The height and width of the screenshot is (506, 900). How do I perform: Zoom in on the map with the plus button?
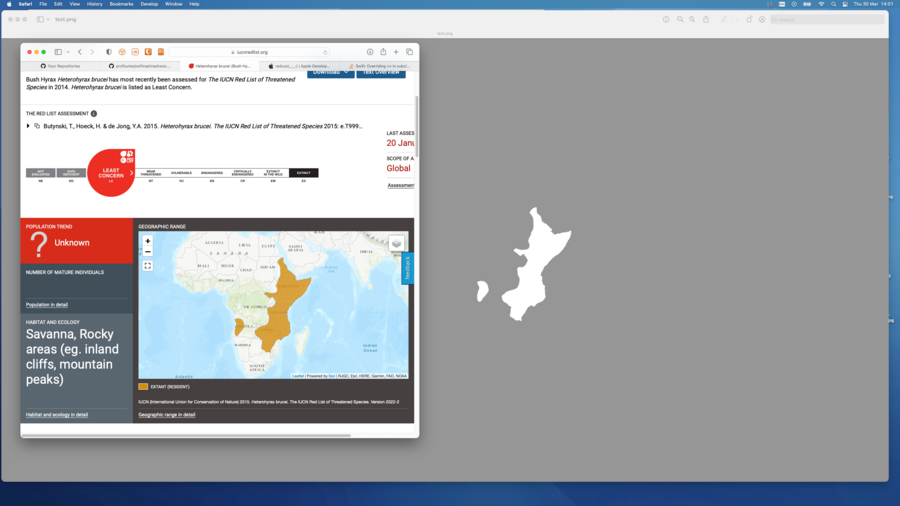148,241
